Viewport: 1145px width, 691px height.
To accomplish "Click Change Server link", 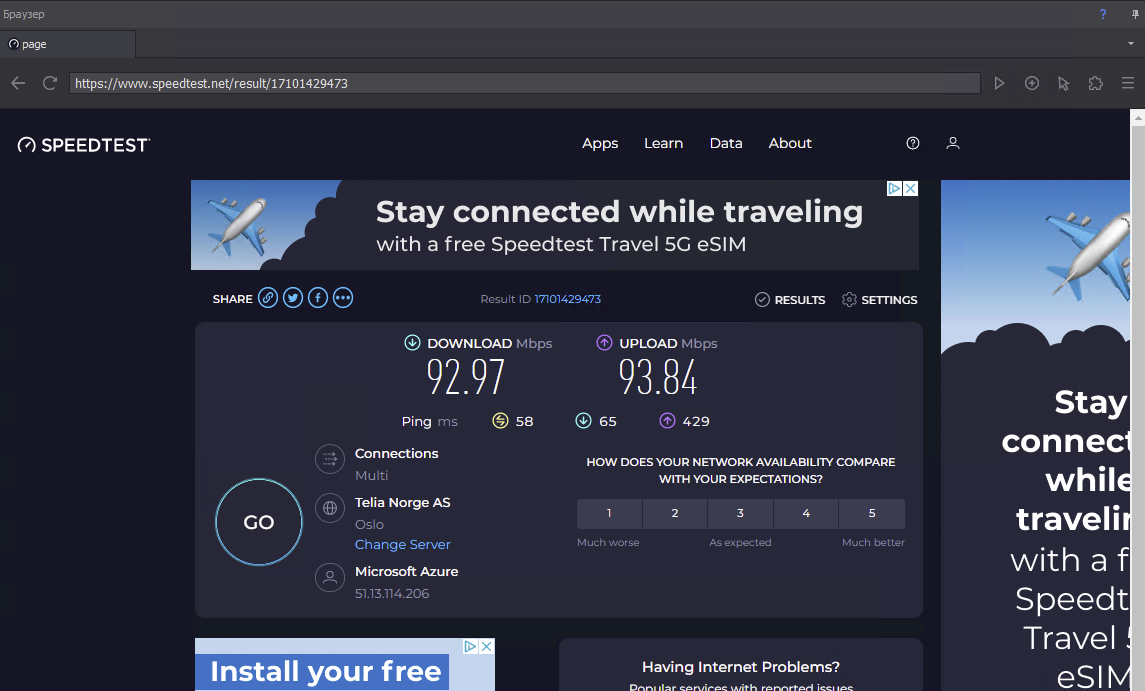I will coord(402,544).
